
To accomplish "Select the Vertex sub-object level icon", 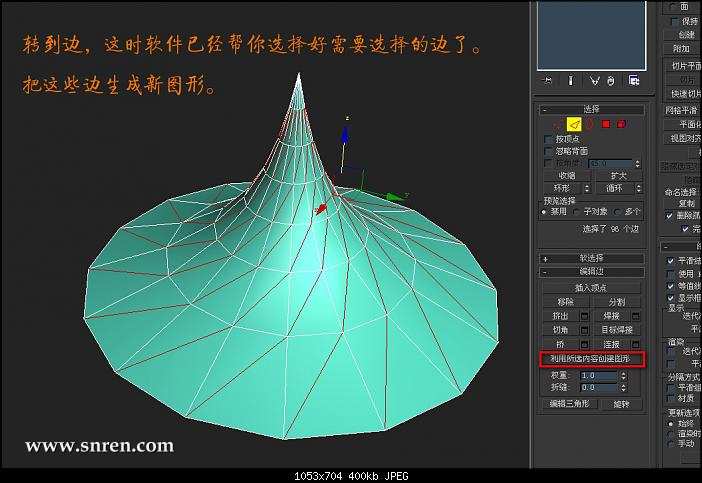I will (557, 124).
